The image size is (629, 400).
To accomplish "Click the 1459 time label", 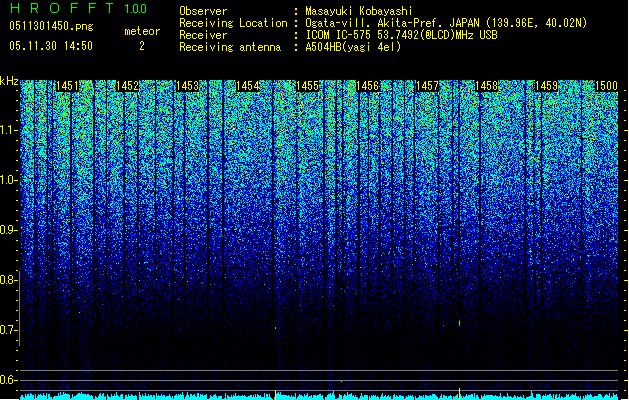I will pos(547,86).
